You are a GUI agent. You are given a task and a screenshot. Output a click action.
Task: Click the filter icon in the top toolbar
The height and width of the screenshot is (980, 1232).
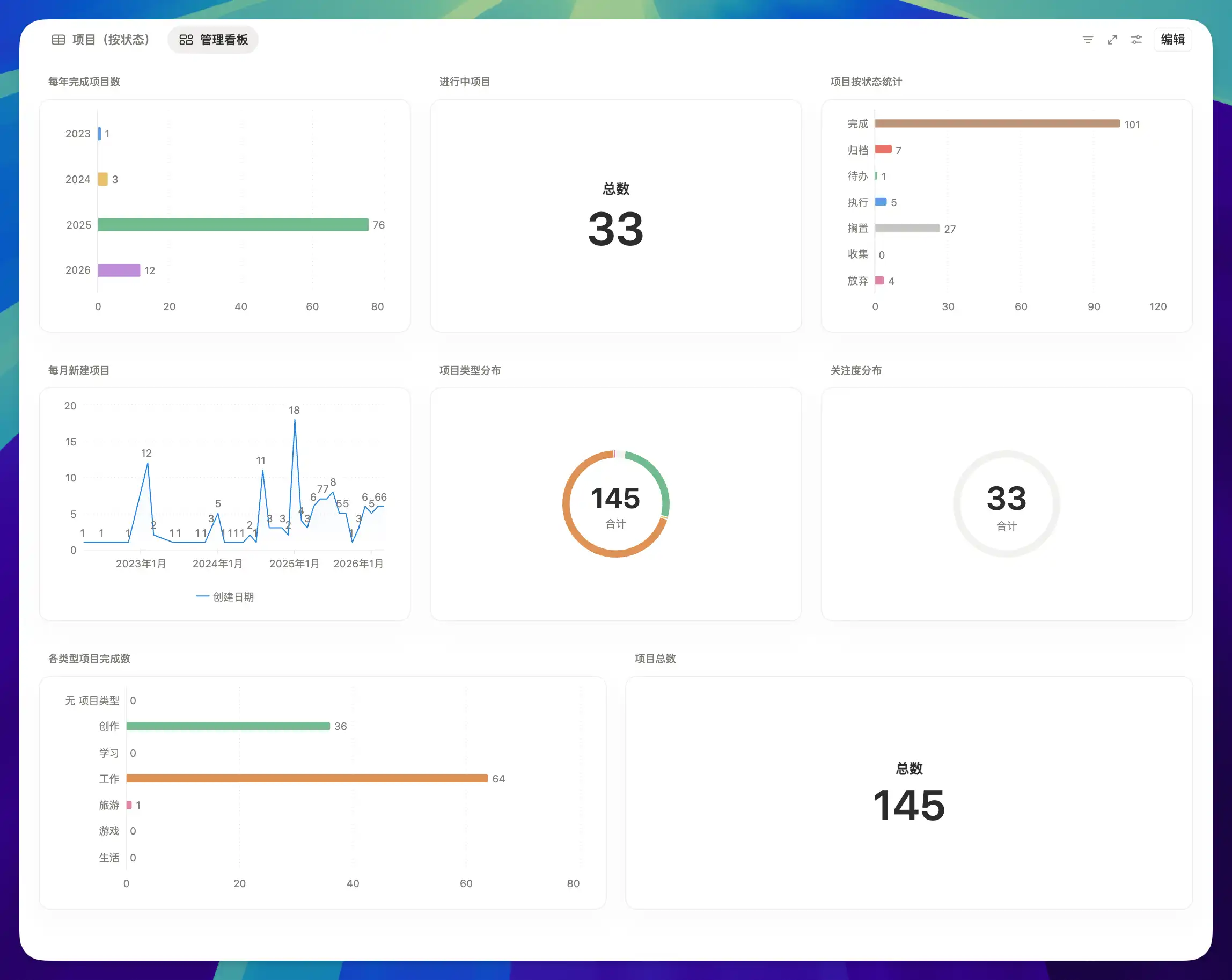(1088, 39)
